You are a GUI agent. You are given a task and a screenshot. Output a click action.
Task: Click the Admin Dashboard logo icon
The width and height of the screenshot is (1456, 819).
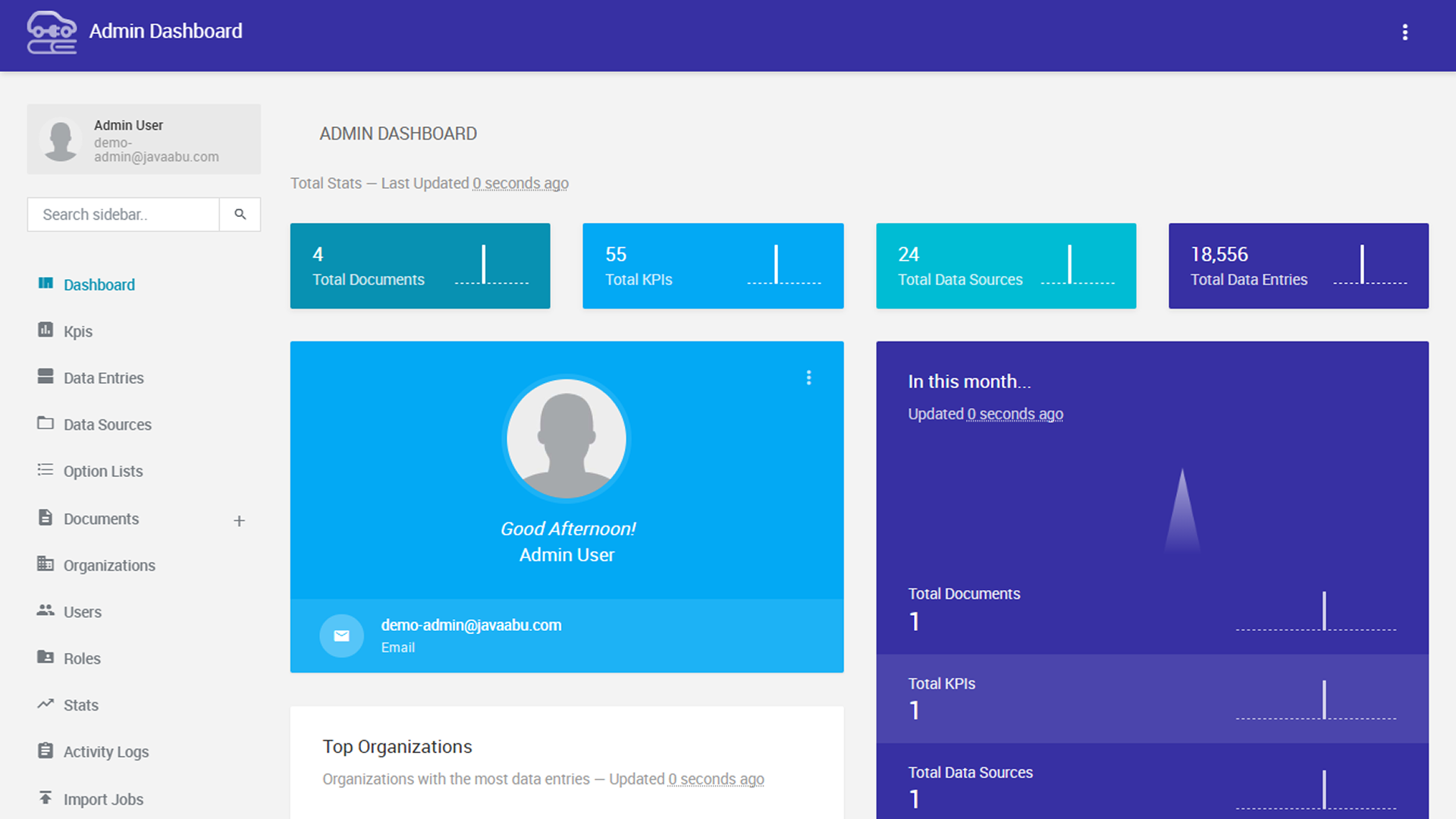click(52, 32)
